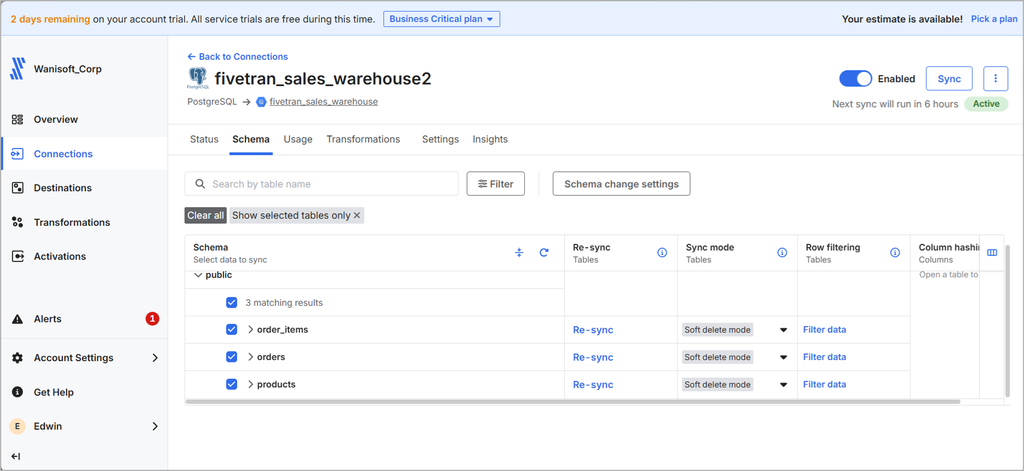The height and width of the screenshot is (471, 1024).
Task: Toggle the Enabled connection switch
Action: tap(856, 78)
